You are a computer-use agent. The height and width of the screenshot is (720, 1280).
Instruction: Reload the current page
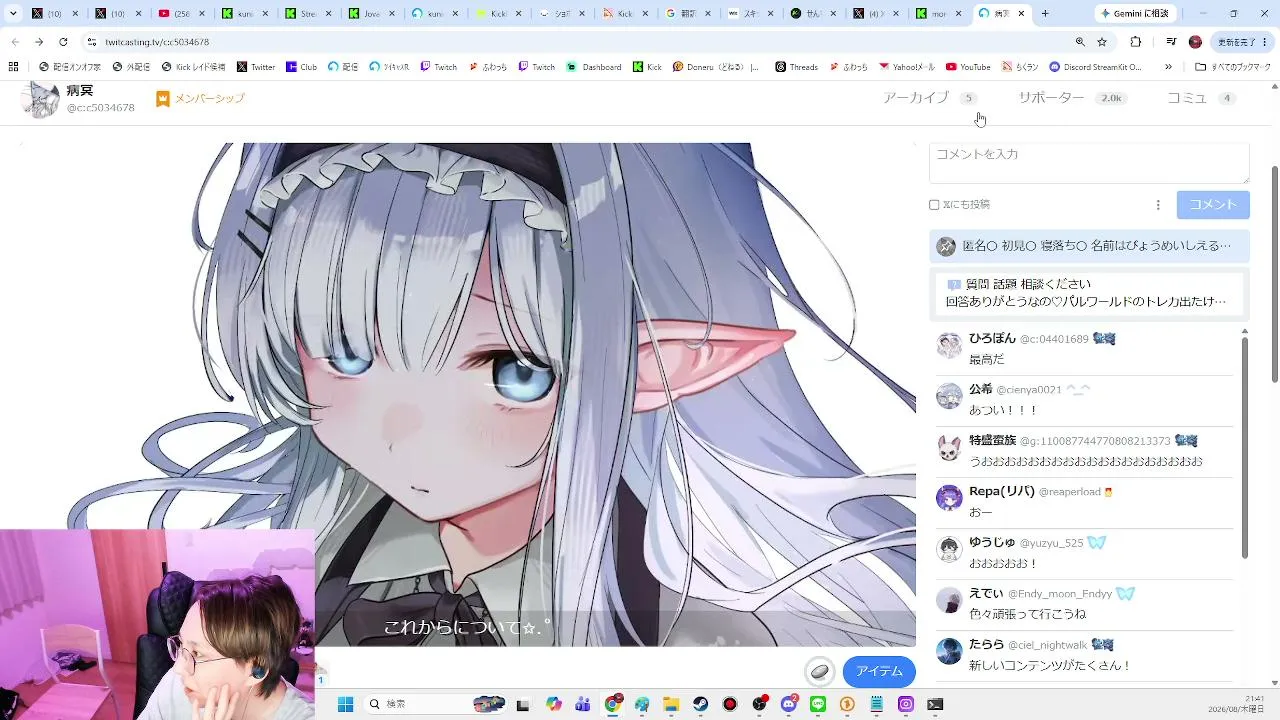pos(63,42)
